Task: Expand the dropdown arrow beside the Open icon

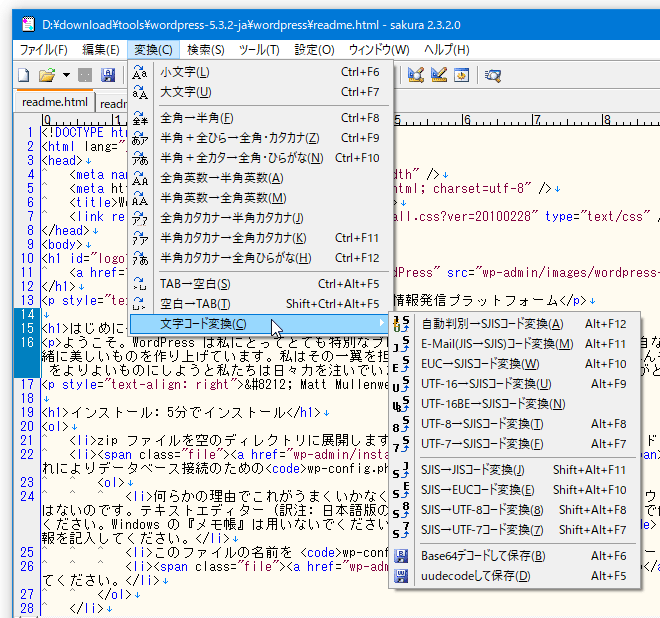Action: point(67,75)
